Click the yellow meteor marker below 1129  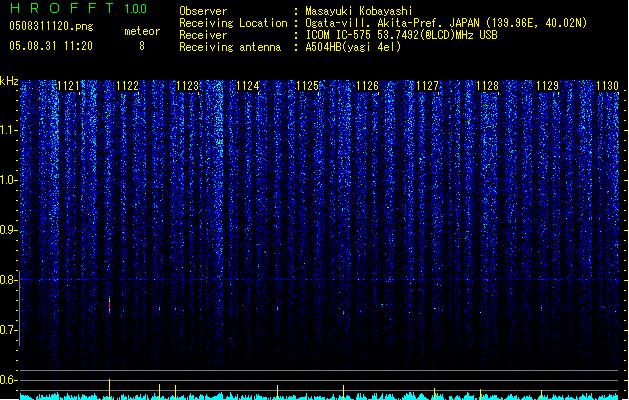click(542, 394)
